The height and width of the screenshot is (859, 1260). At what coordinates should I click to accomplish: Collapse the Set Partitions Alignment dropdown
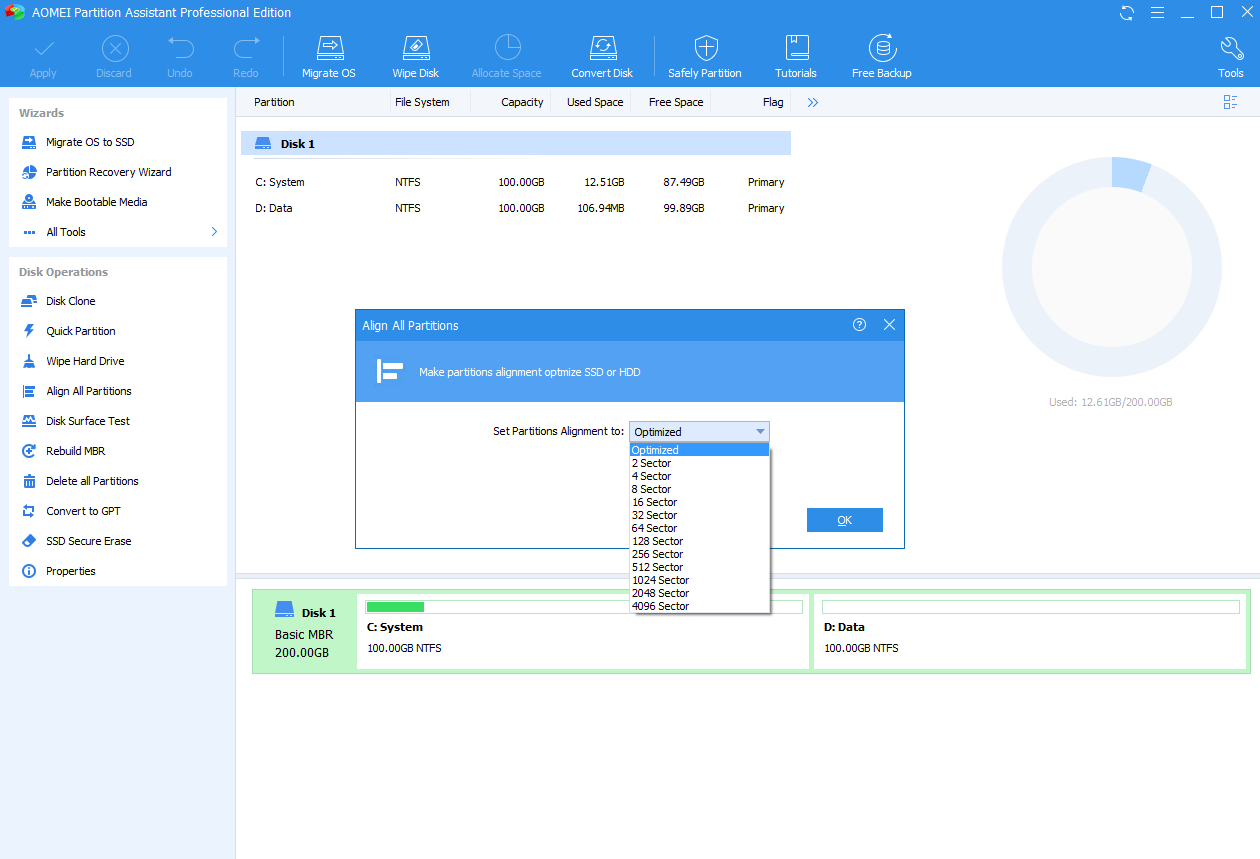coord(760,432)
